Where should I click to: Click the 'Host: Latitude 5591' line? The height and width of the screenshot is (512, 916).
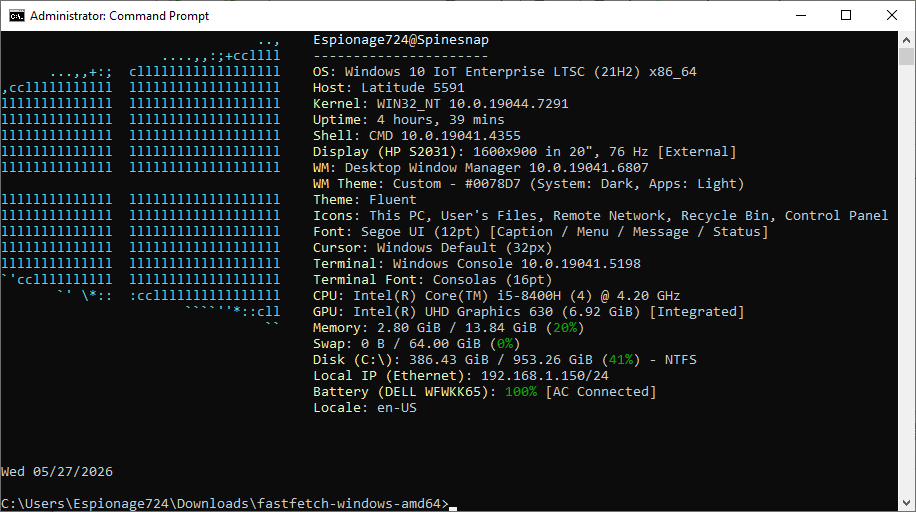(388, 88)
